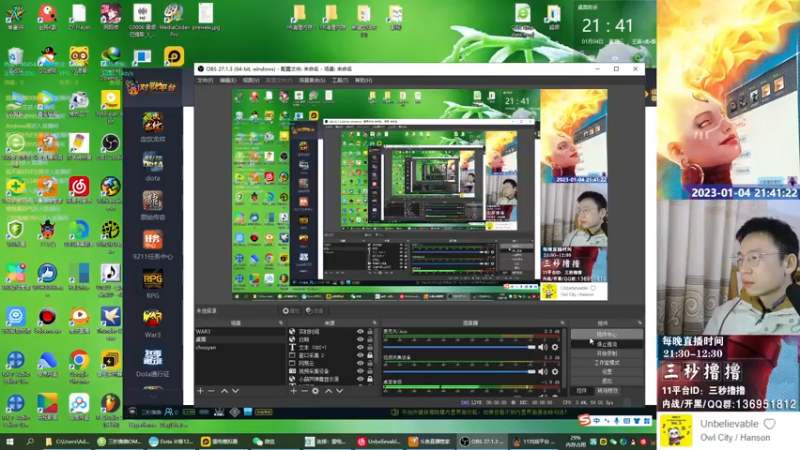
Task: Click the NetEase Cloud Music desktop icon
Action: click(x=79, y=190)
